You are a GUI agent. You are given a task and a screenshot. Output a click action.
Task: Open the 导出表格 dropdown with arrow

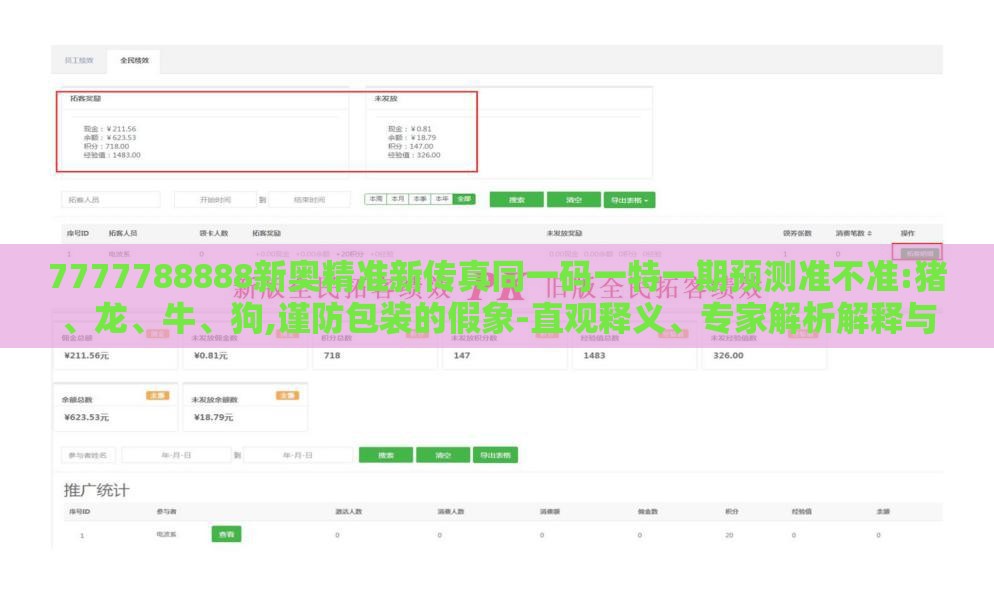[x=629, y=200]
